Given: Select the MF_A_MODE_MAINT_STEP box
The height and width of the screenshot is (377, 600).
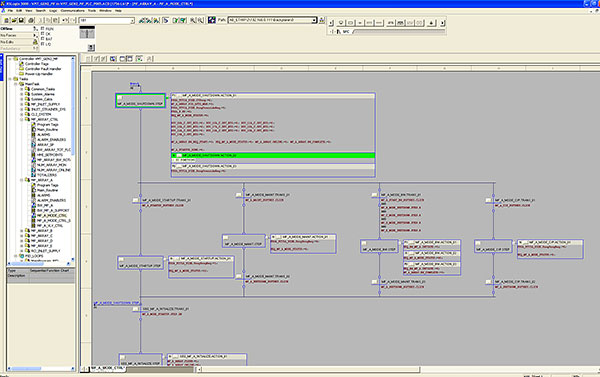Looking at the screenshot, I should 243,241.
